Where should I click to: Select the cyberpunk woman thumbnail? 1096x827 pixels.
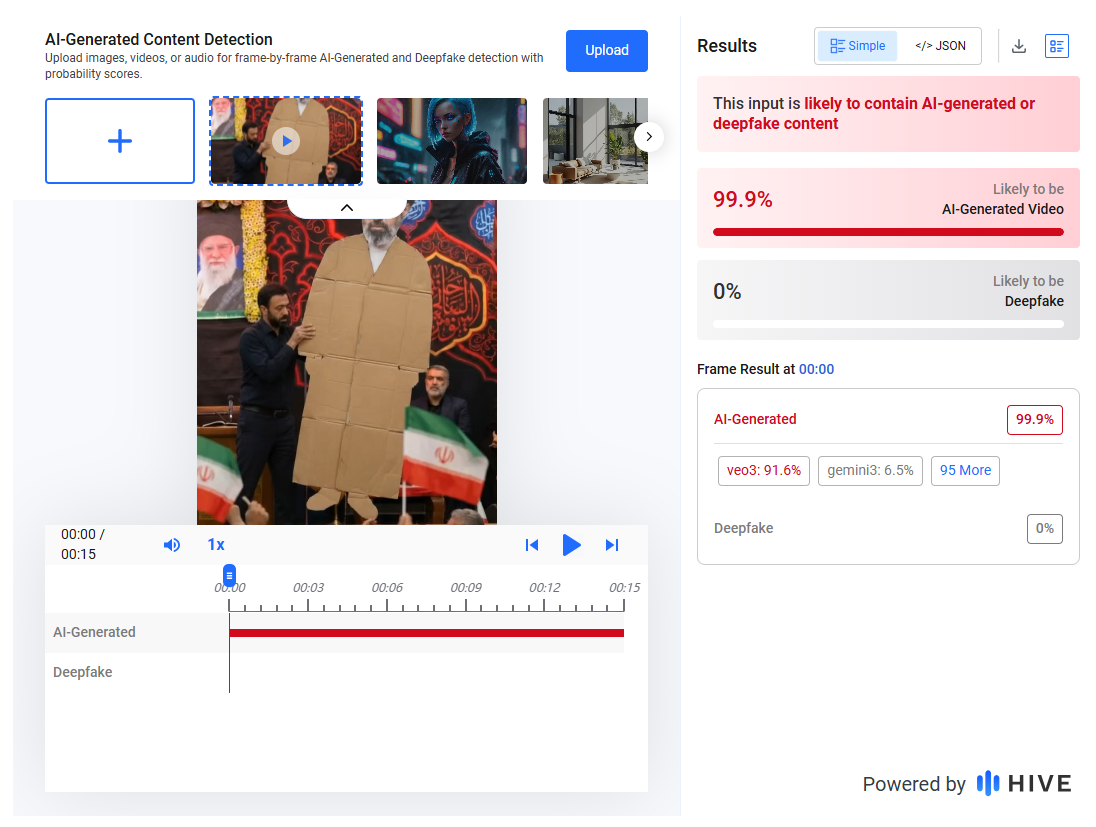tap(452, 140)
